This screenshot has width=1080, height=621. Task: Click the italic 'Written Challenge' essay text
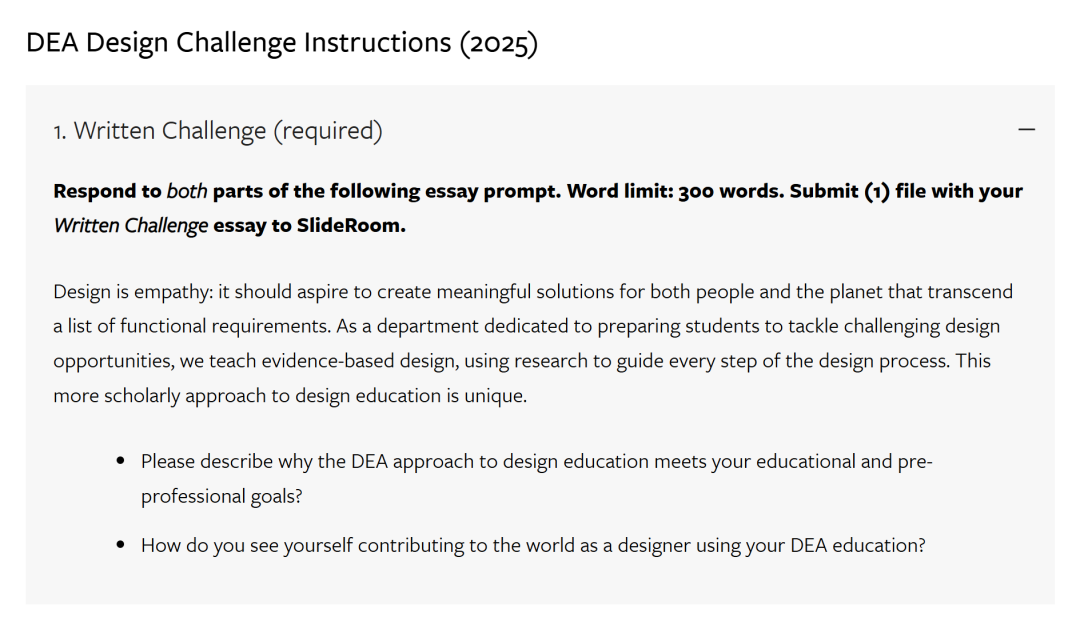130,226
